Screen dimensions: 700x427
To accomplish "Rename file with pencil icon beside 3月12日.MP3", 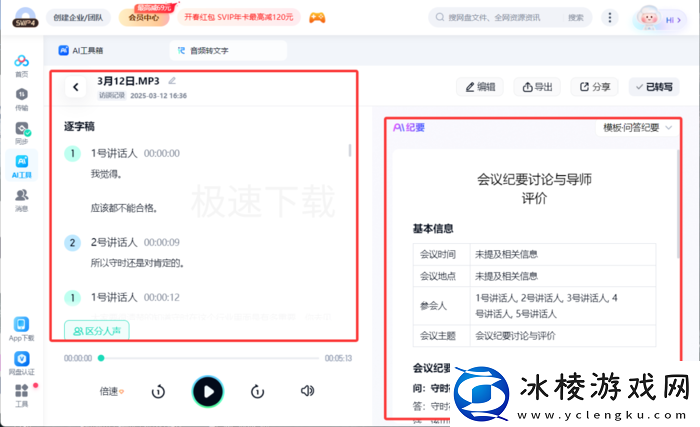I will [172, 81].
